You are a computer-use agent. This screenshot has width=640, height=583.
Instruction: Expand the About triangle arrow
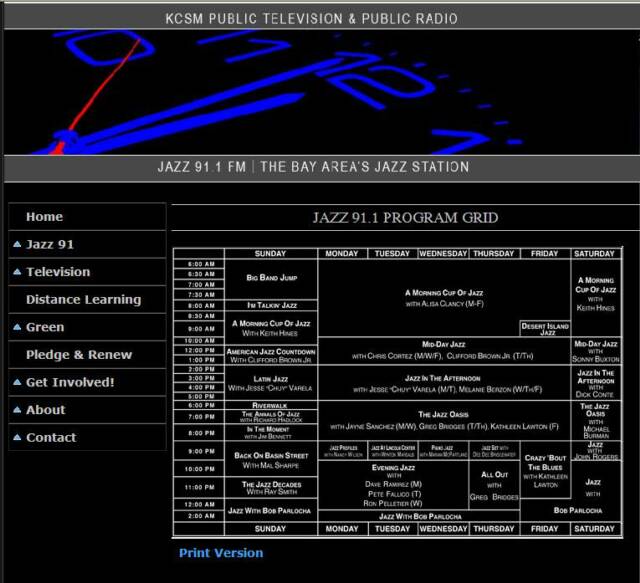[17, 409]
